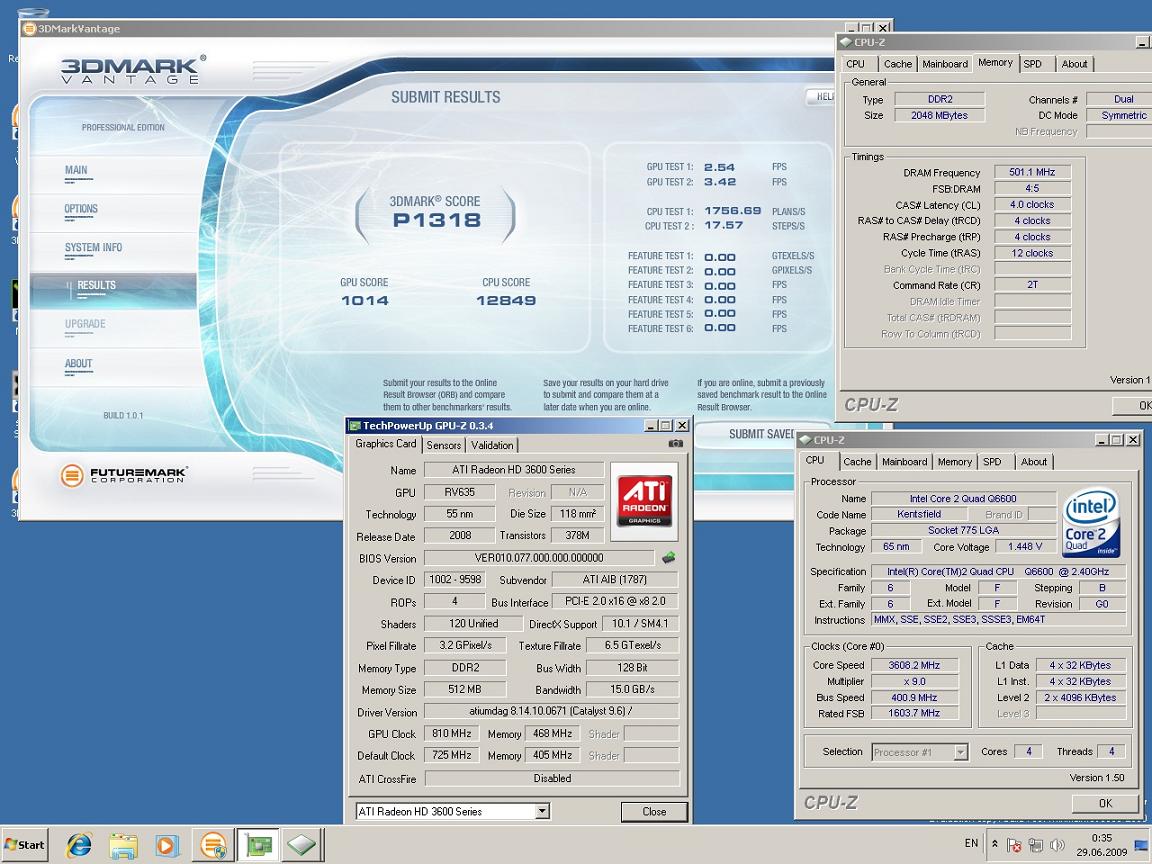Open About section in 3DMark Vantage
The height and width of the screenshot is (864, 1152).
point(78,364)
